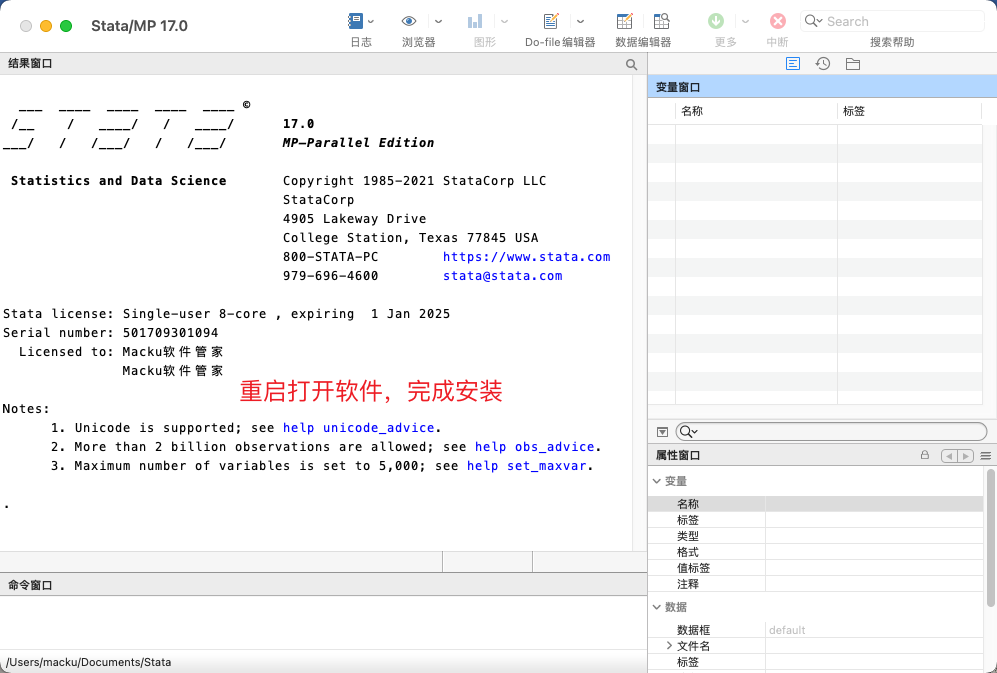The width and height of the screenshot is (997, 673).
Task: Open the help set_maxvar link
Action: pyautogui.click(x=526, y=466)
